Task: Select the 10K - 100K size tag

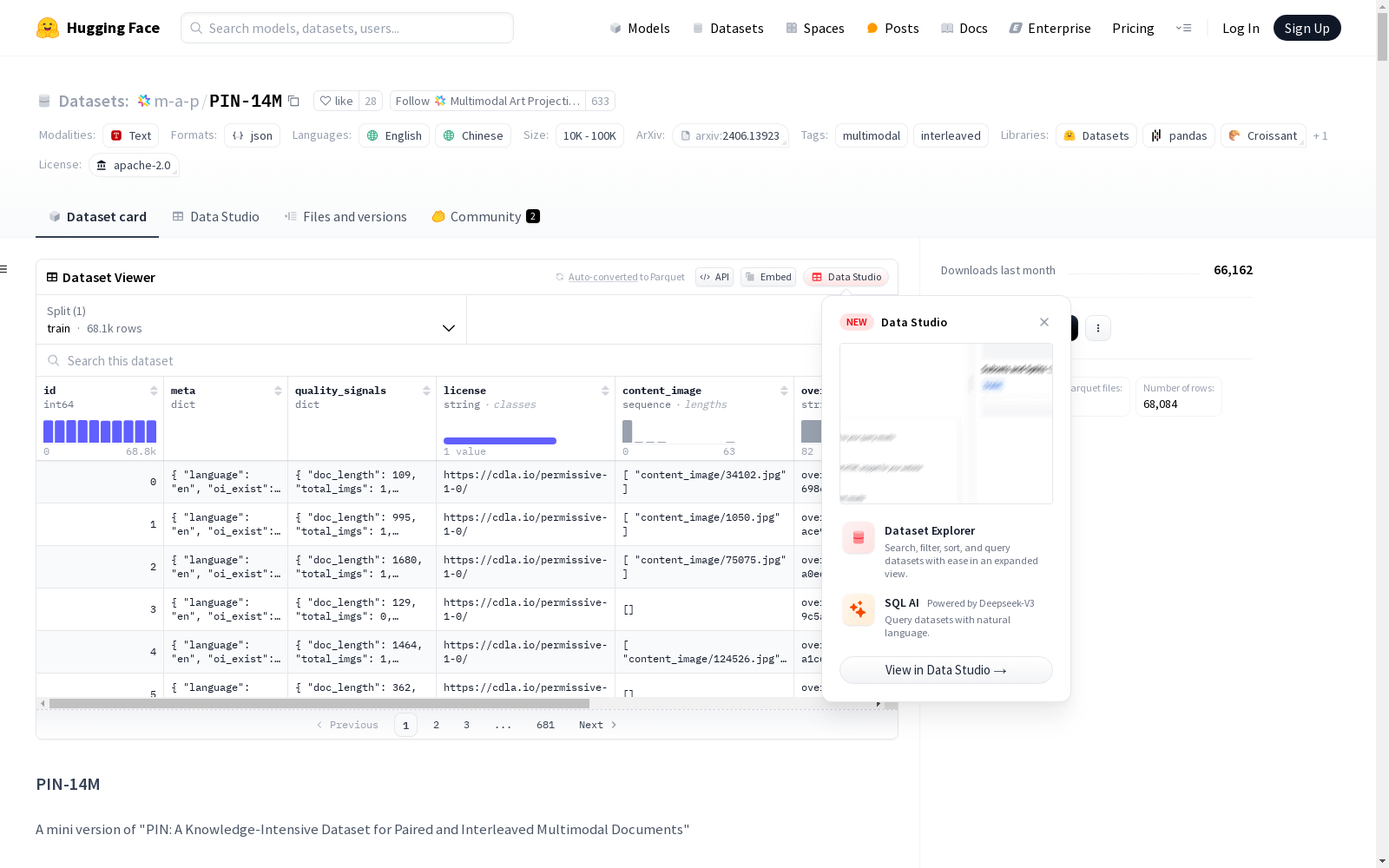Action: pos(589,135)
